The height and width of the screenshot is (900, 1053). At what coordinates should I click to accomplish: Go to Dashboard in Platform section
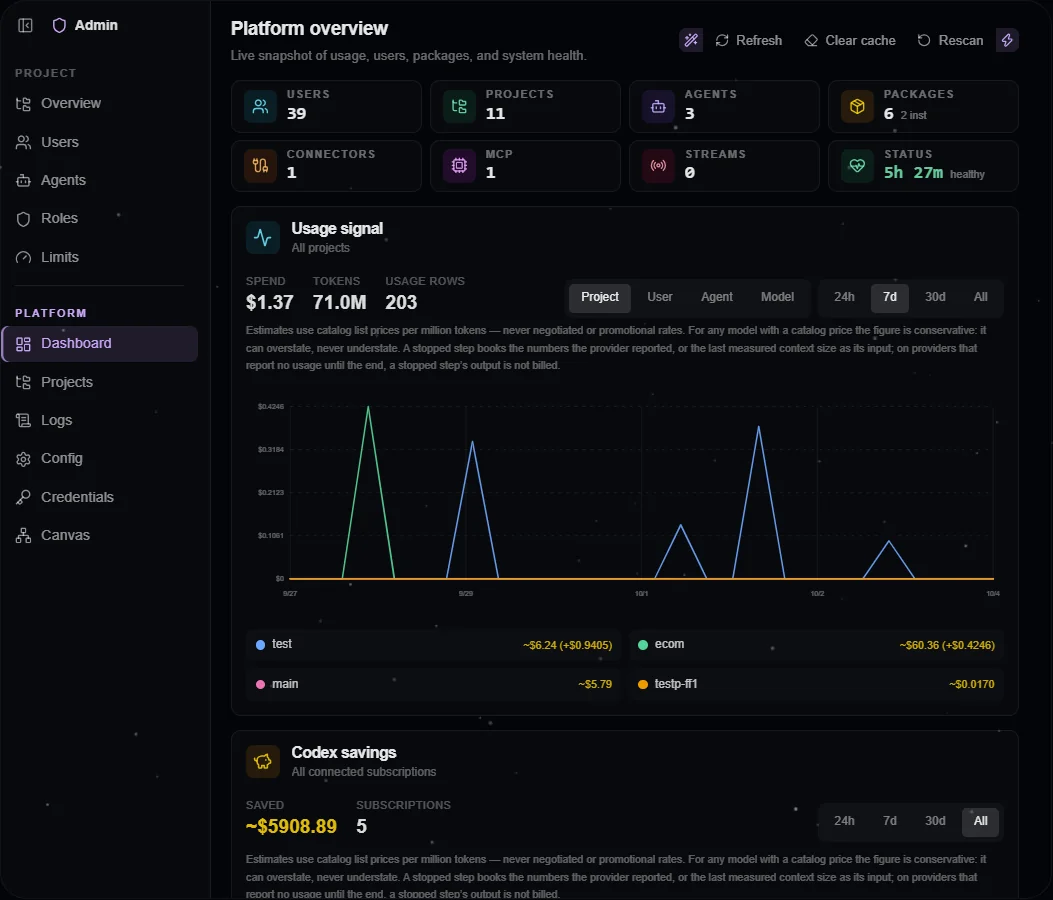99,344
